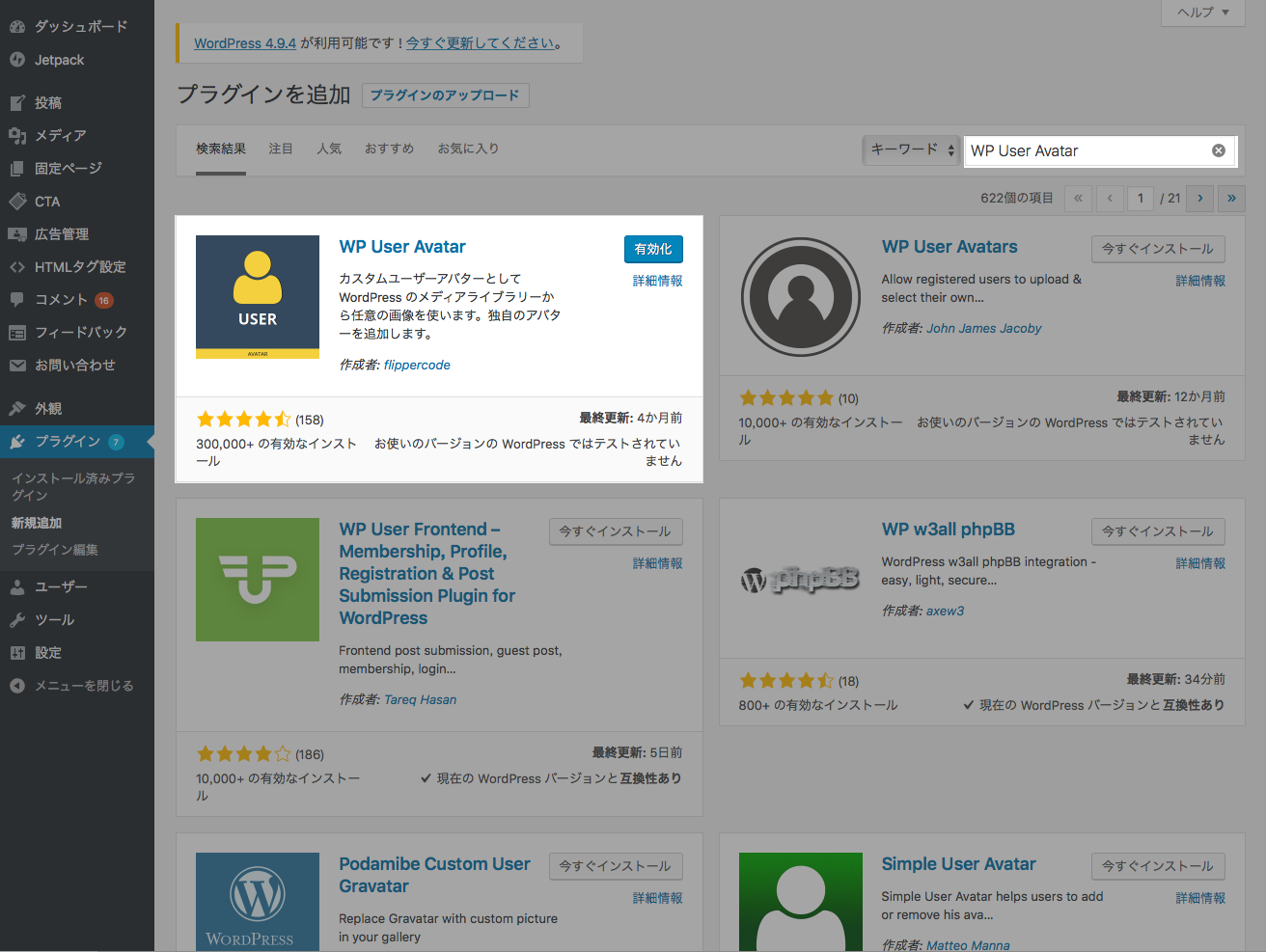Click the Podamibe WordPress logo thumbnail
Screen dimensions: 1266x952
pyautogui.click(x=258, y=902)
